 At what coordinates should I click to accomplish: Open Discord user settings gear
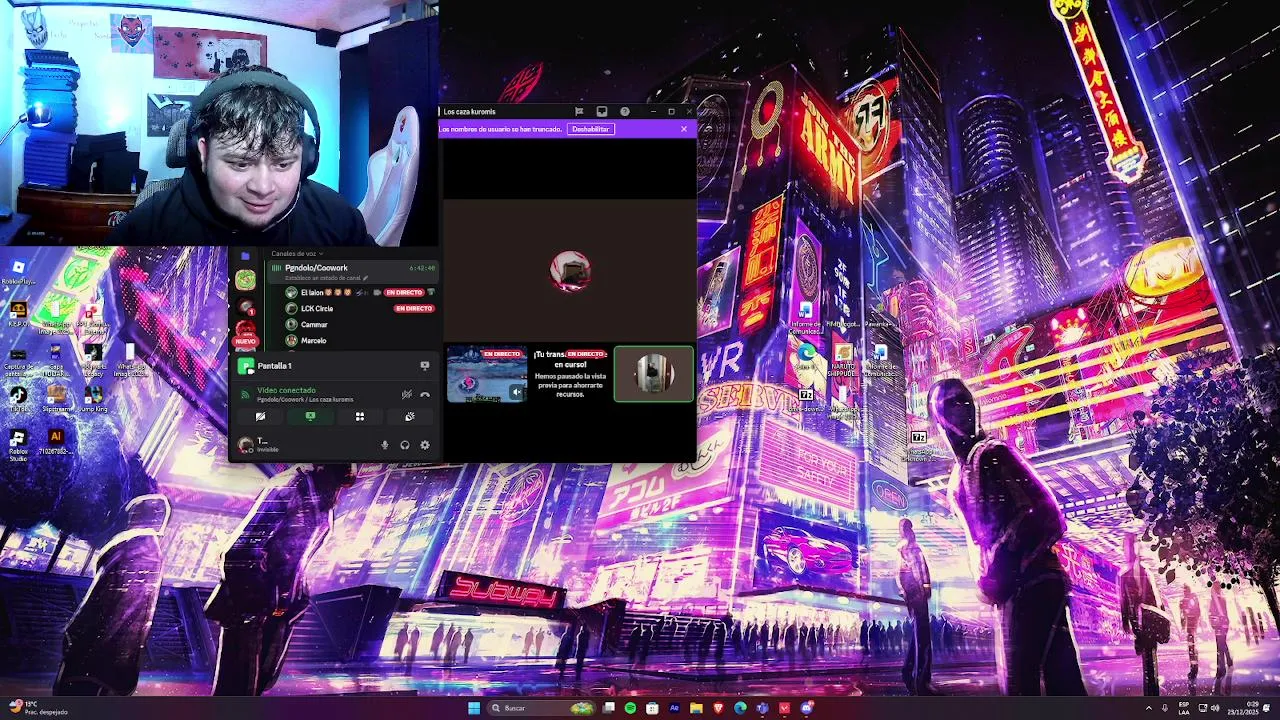pyautogui.click(x=425, y=445)
